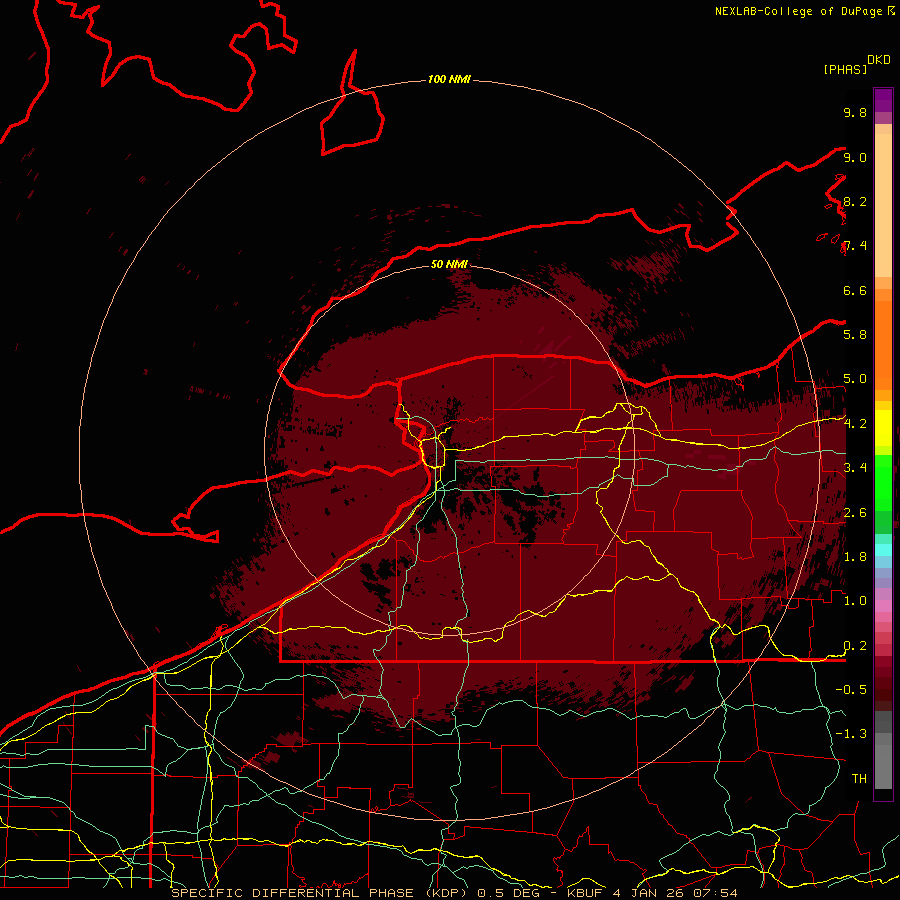Viewport: 900px width, 900px height.
Task: Click the 2.6 value on the color scale
Action: [855, 512]
